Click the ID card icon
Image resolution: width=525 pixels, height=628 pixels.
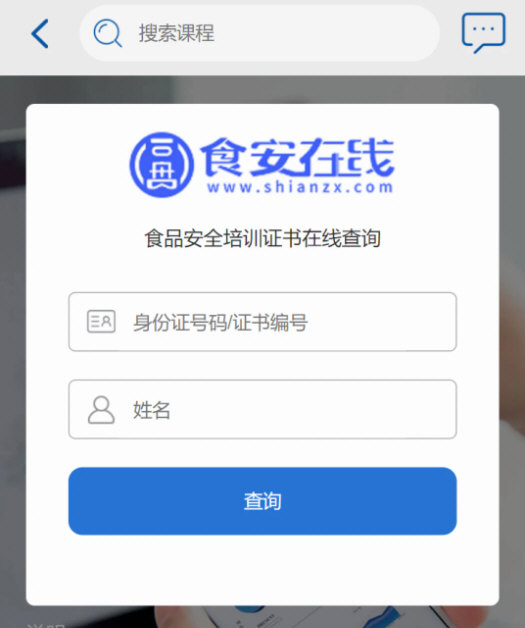pyautogui.click(x=101, y=321)
